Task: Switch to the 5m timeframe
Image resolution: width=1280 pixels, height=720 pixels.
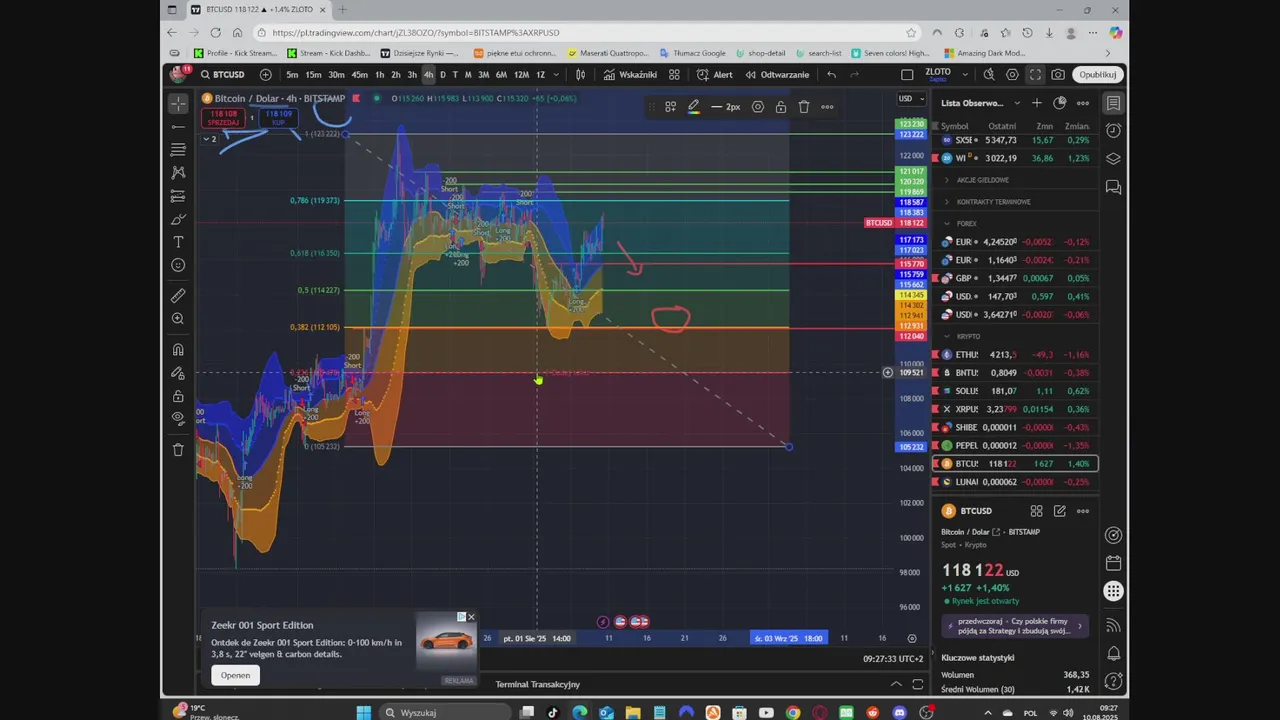Action: click(x=292, y=75)
